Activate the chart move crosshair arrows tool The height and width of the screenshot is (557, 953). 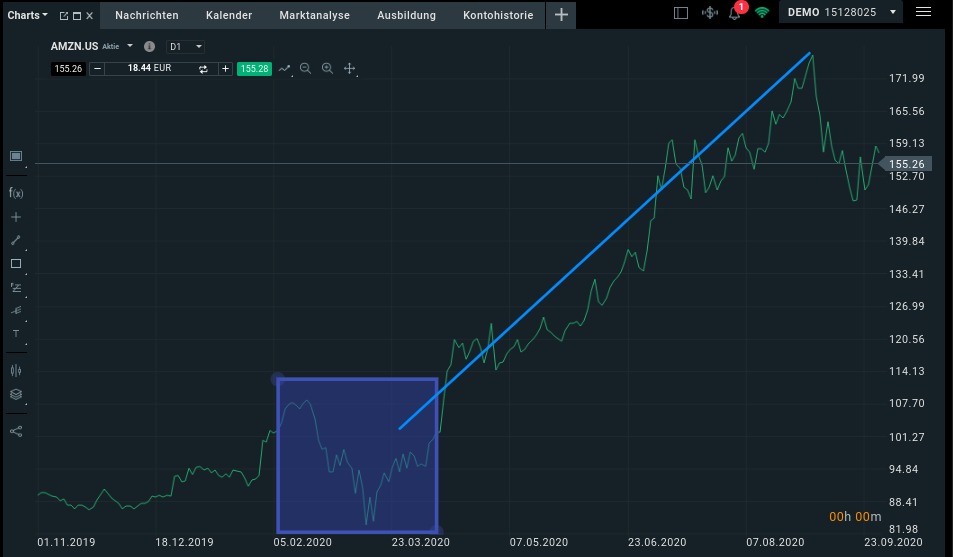coord(349,69)
